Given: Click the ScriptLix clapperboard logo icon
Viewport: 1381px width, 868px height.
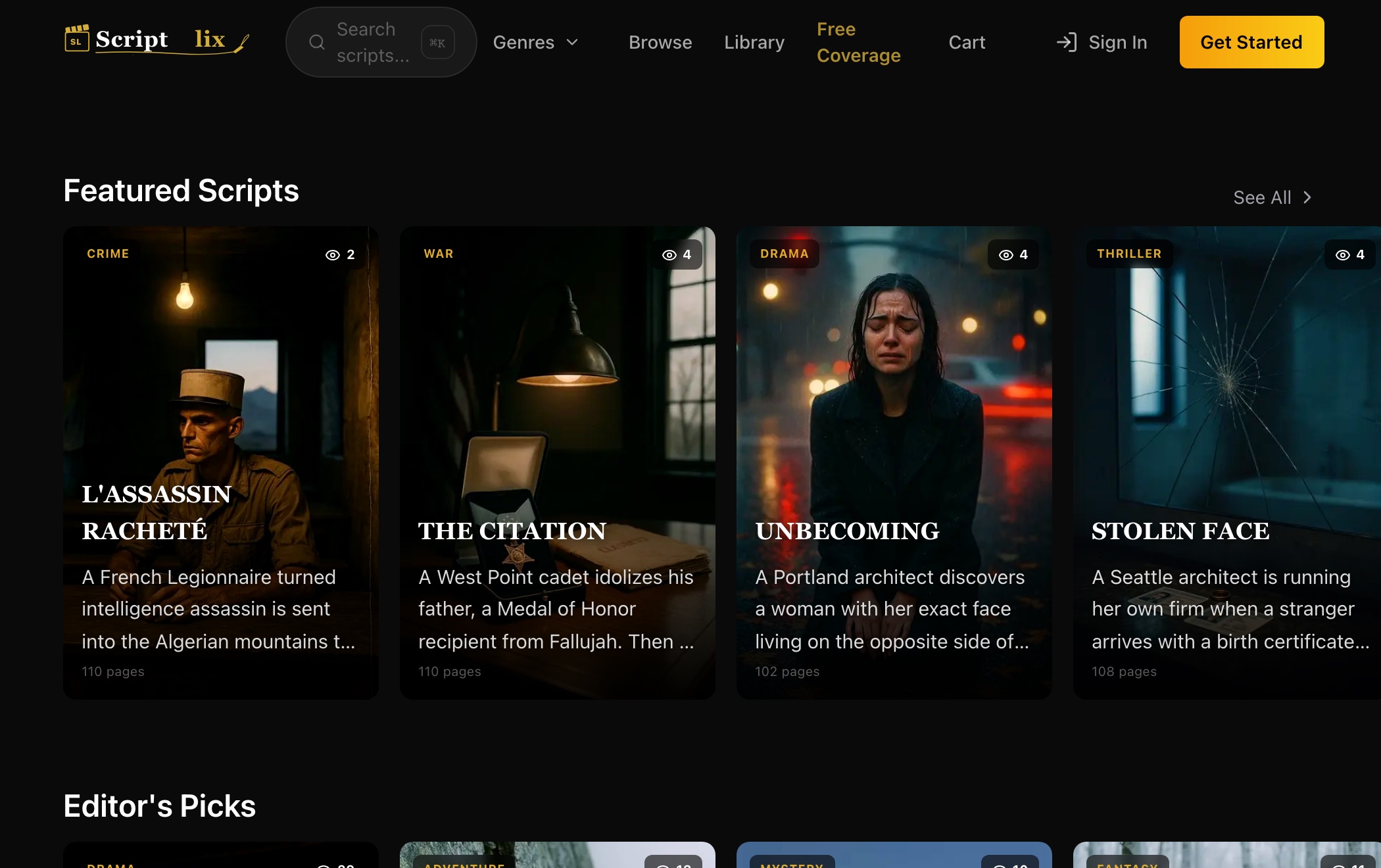Looking at the screenshot, I should coord(76,38).
